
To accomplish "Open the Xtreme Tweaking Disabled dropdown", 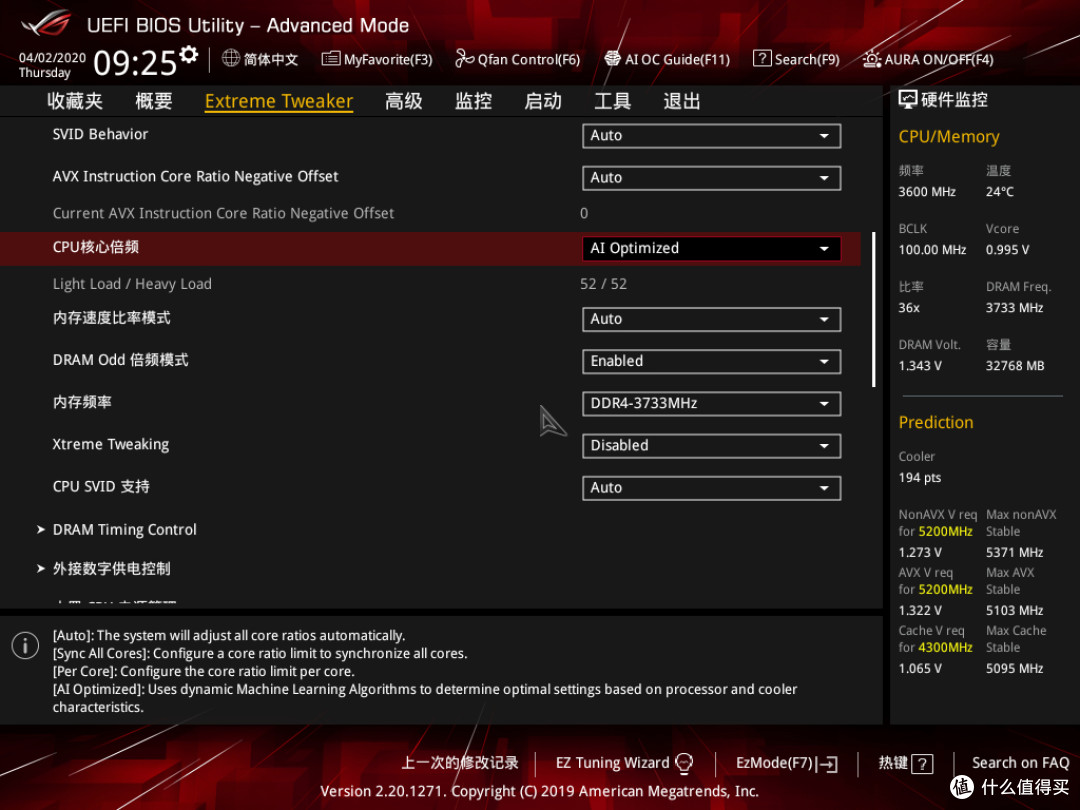I will 711,446.
